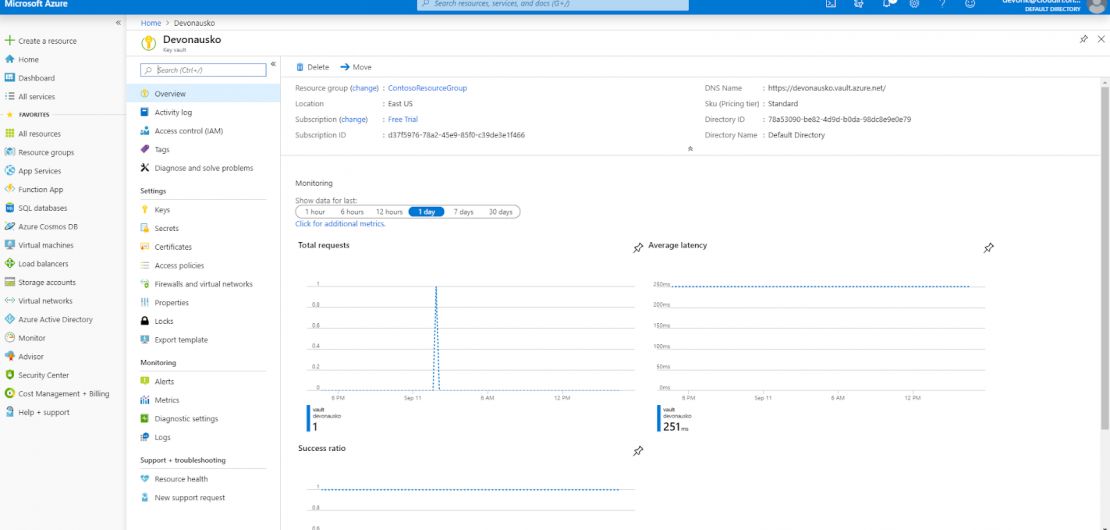Select the 7 days time range
This screenshot has height=530, width=1110.
(464, 212)
